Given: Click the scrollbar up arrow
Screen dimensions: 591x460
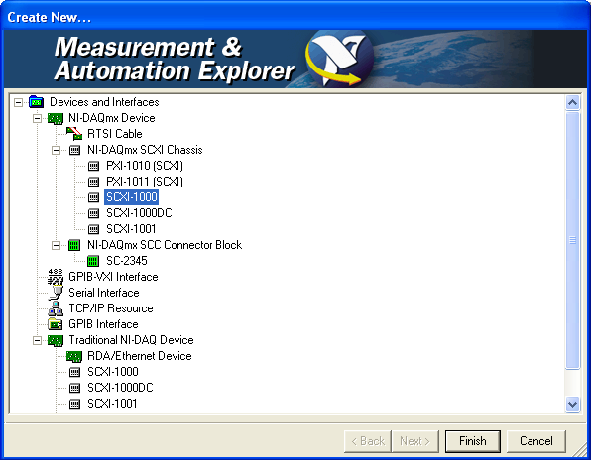Looking at the screenshot, I should 573,102.
